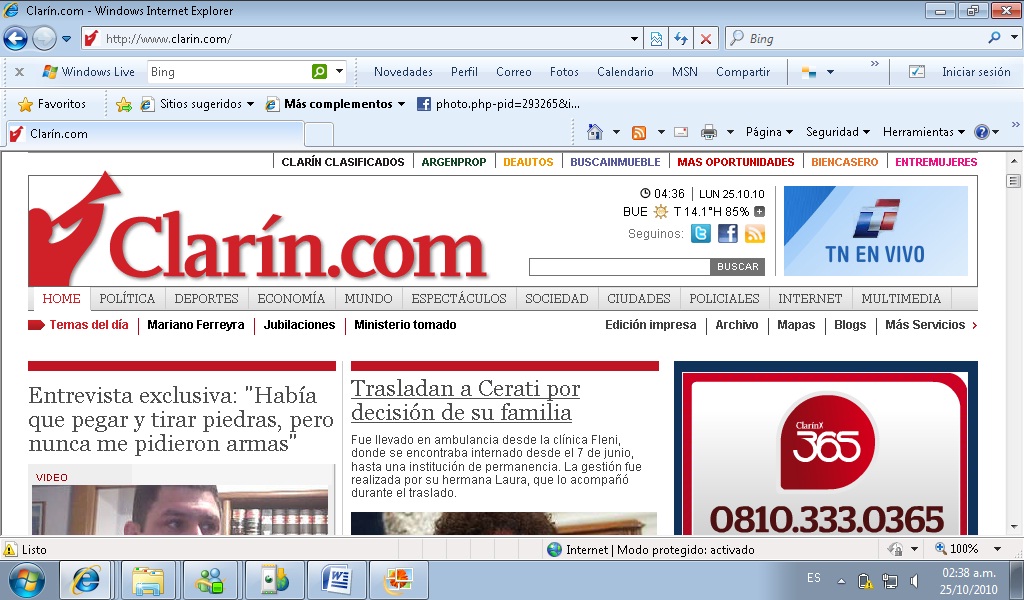
Task: Open the POLÍTICA section tab
Action: (x=127, y=298)
